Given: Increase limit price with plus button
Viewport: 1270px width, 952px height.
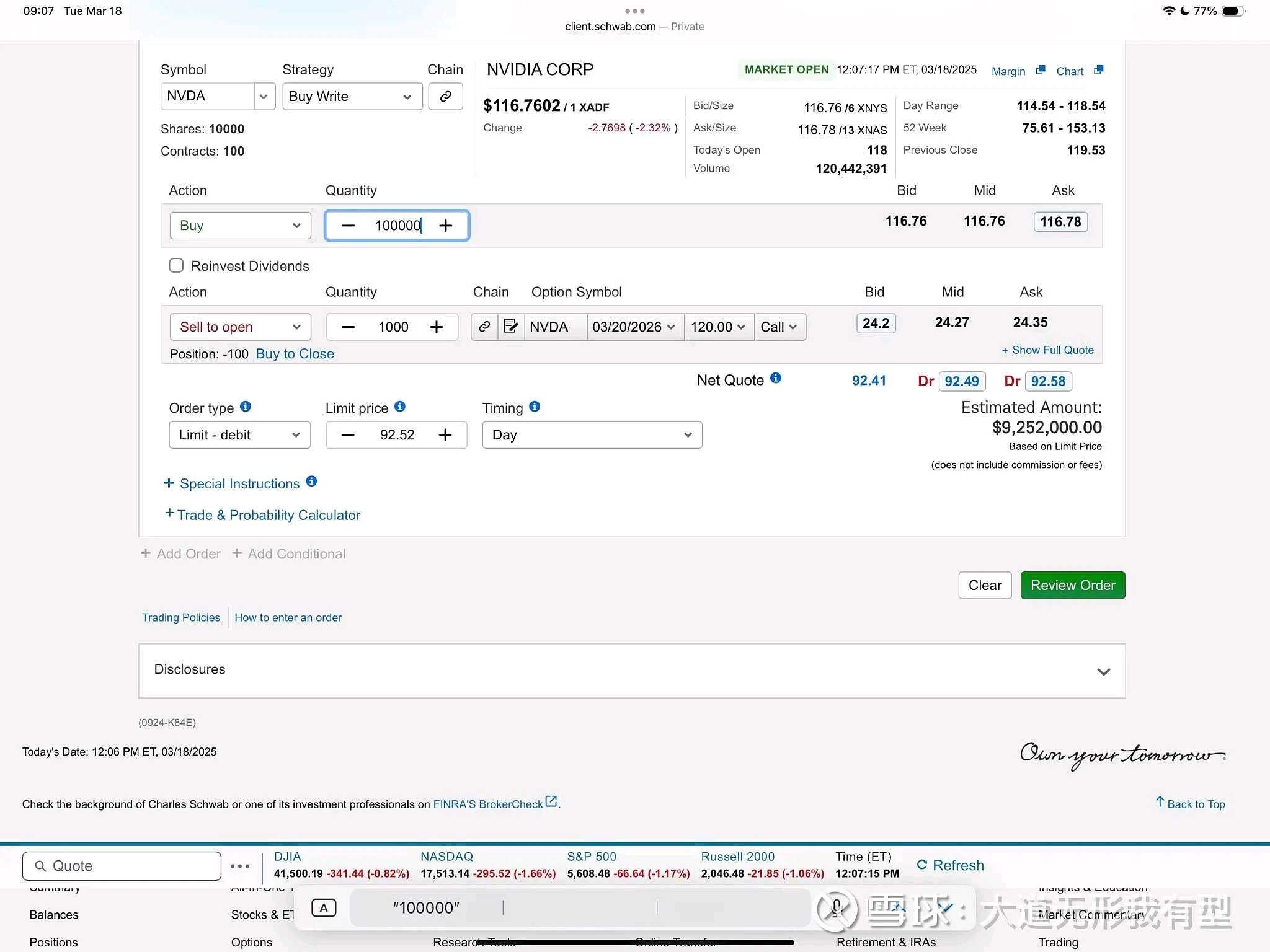Looking at the screenshot, I should (x=445, y=435).
